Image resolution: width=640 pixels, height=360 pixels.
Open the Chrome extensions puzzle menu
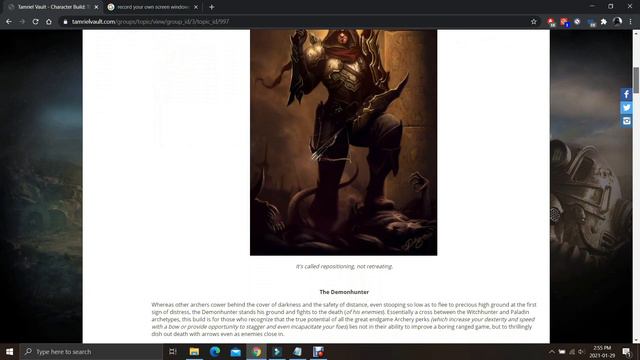pos(604,22)
